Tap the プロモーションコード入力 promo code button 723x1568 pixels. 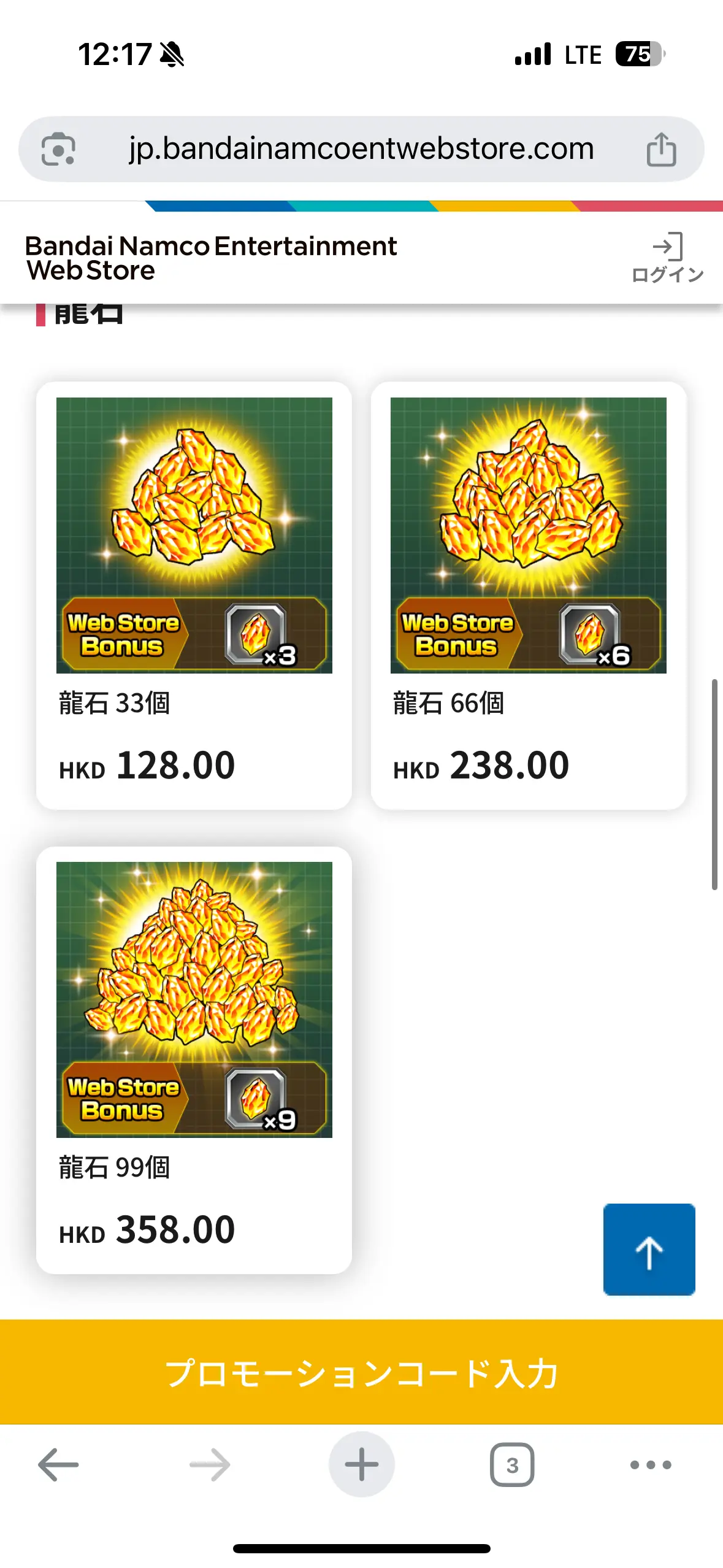click(361, 1372)
